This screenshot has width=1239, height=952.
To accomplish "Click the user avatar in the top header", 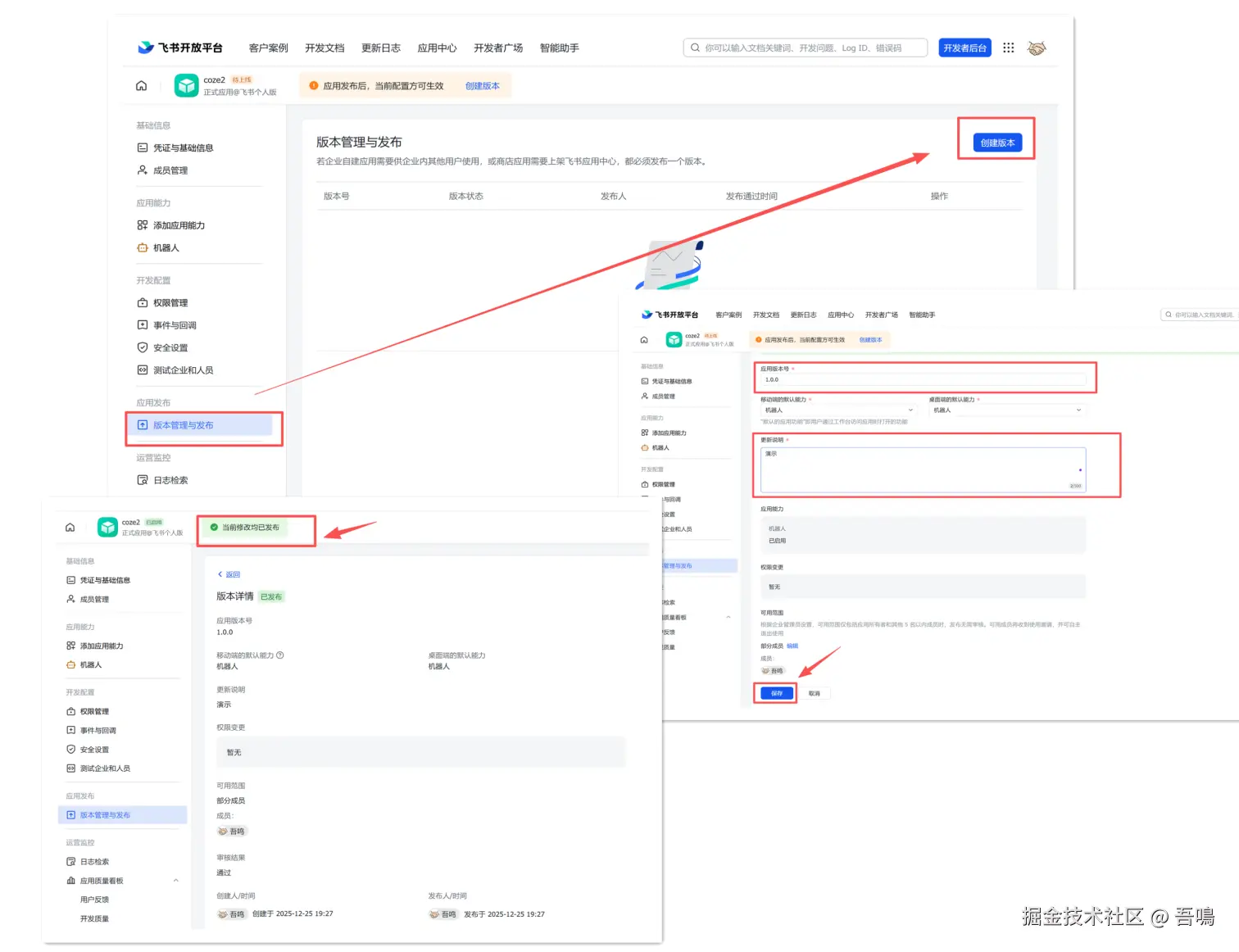I will [x=1037, y=48].
